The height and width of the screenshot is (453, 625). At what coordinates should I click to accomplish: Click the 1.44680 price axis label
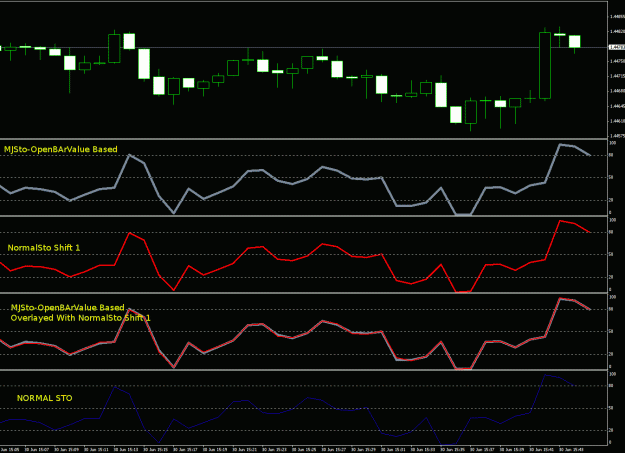tap(617, 91)
